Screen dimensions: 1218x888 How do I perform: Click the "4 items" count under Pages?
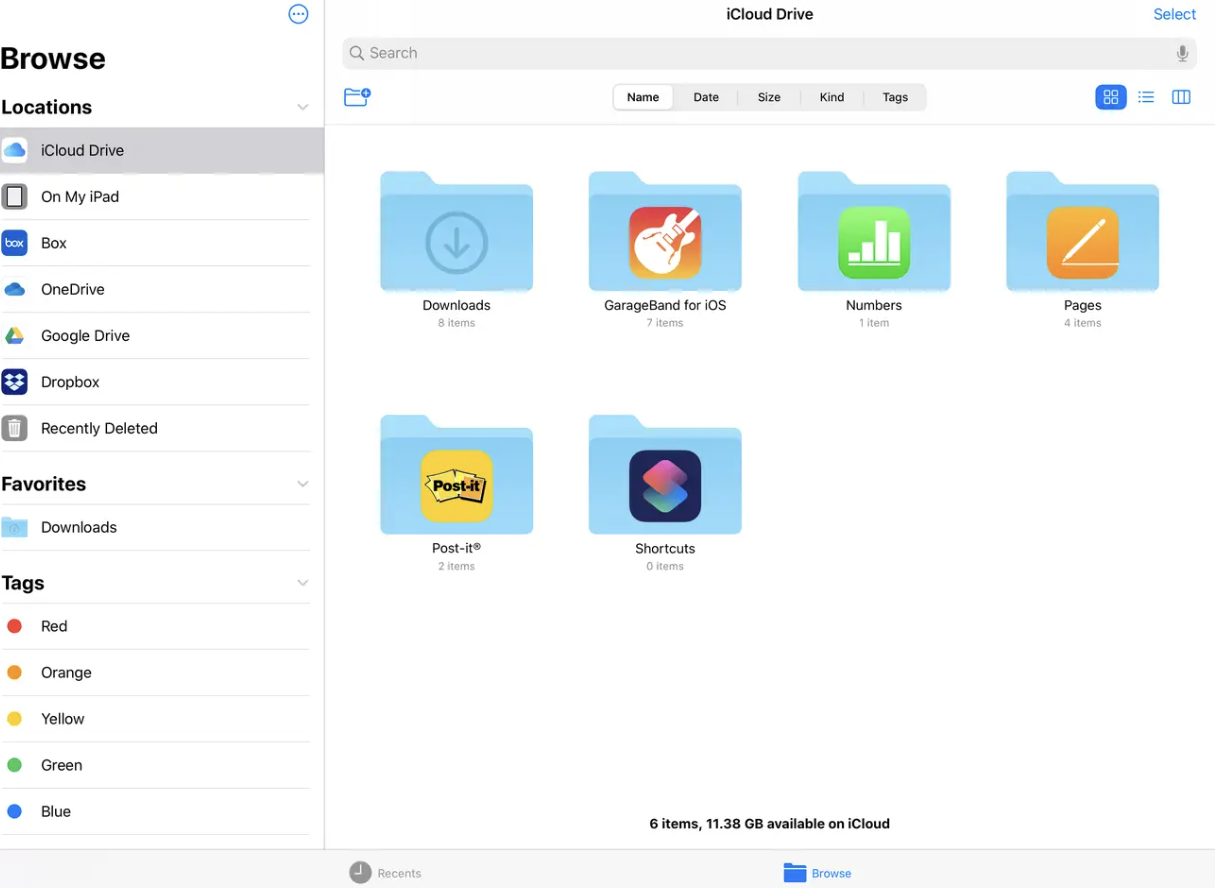(1082, 323)
